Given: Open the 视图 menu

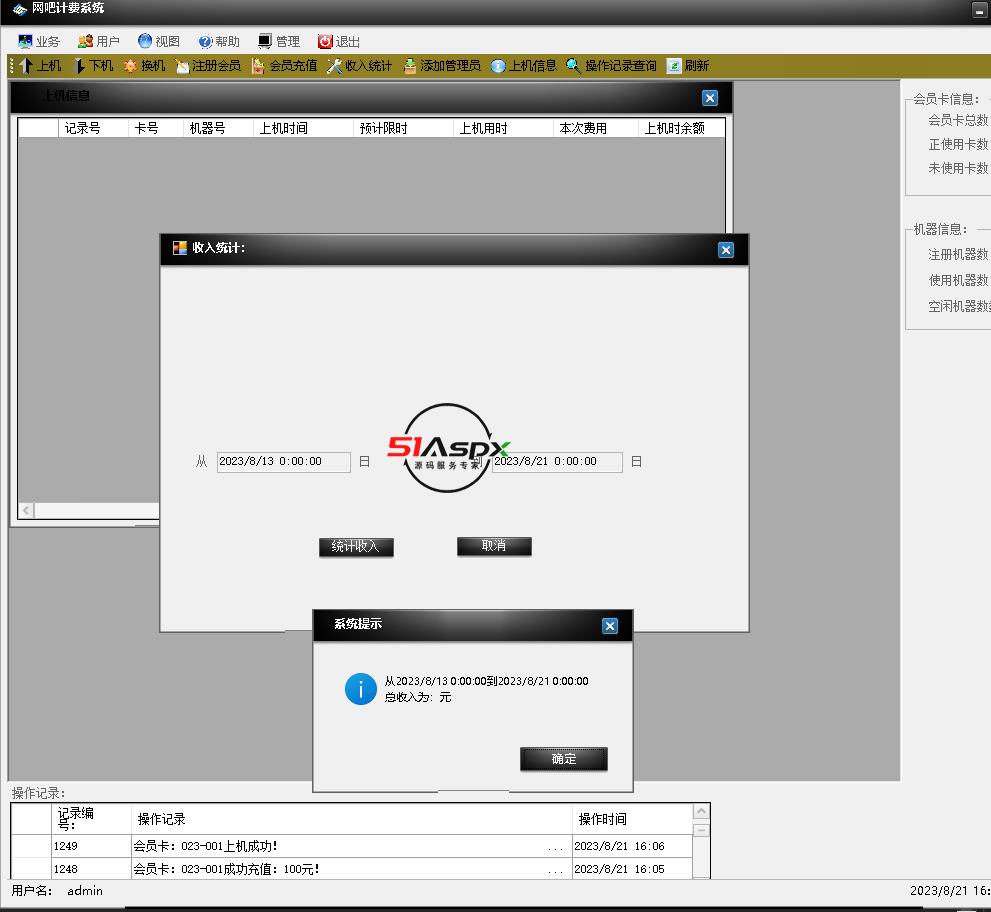Looking at the screenshot, I should click(159, 42).
